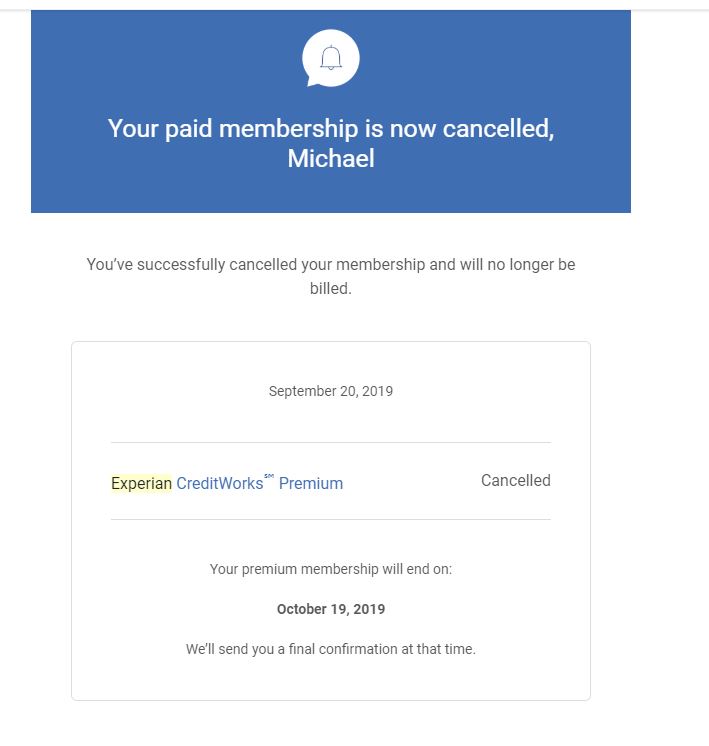The image size is (709, 746).
Task: Click the Premium text in the product name
Action: click(311, 483)
